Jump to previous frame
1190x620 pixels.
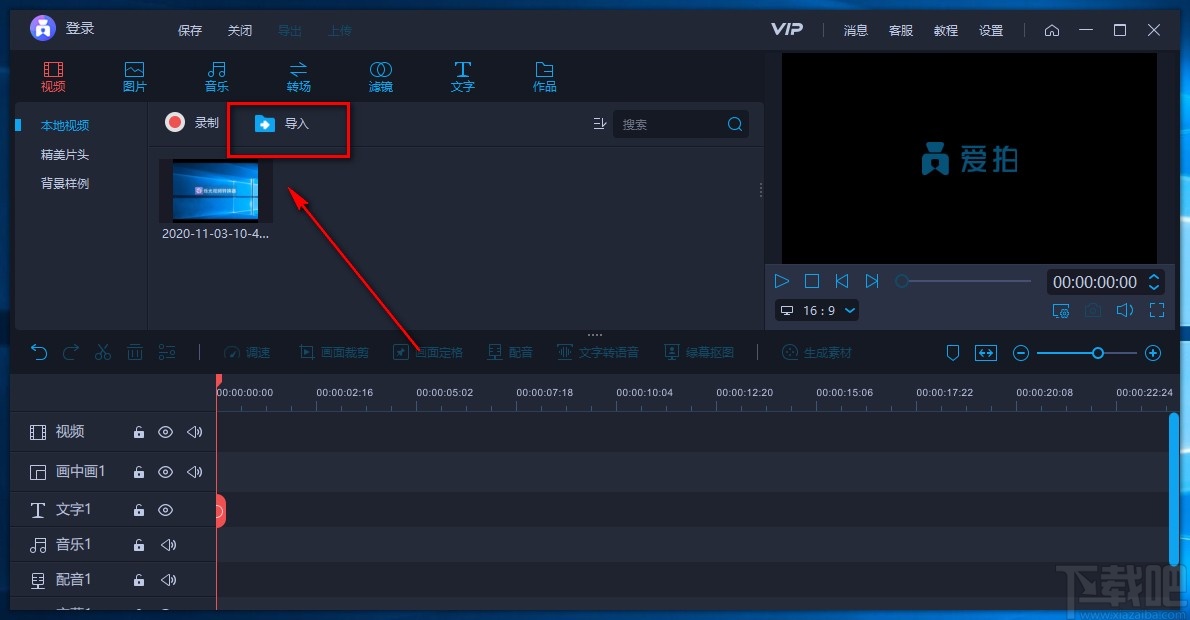point(842,281)
